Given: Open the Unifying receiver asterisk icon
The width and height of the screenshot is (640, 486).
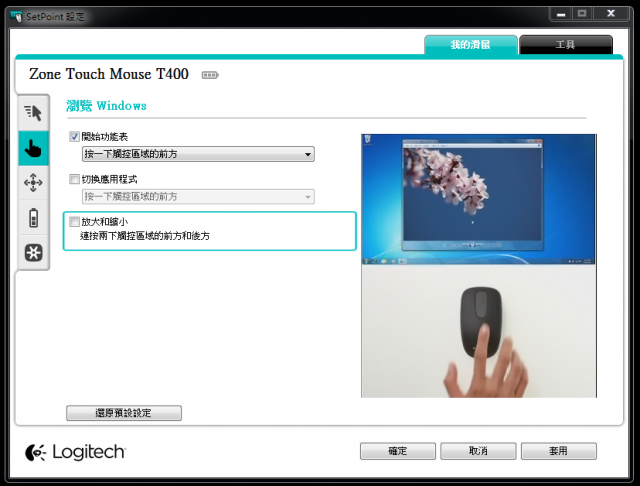Looking at the screenshot, I should click(33, 253).
